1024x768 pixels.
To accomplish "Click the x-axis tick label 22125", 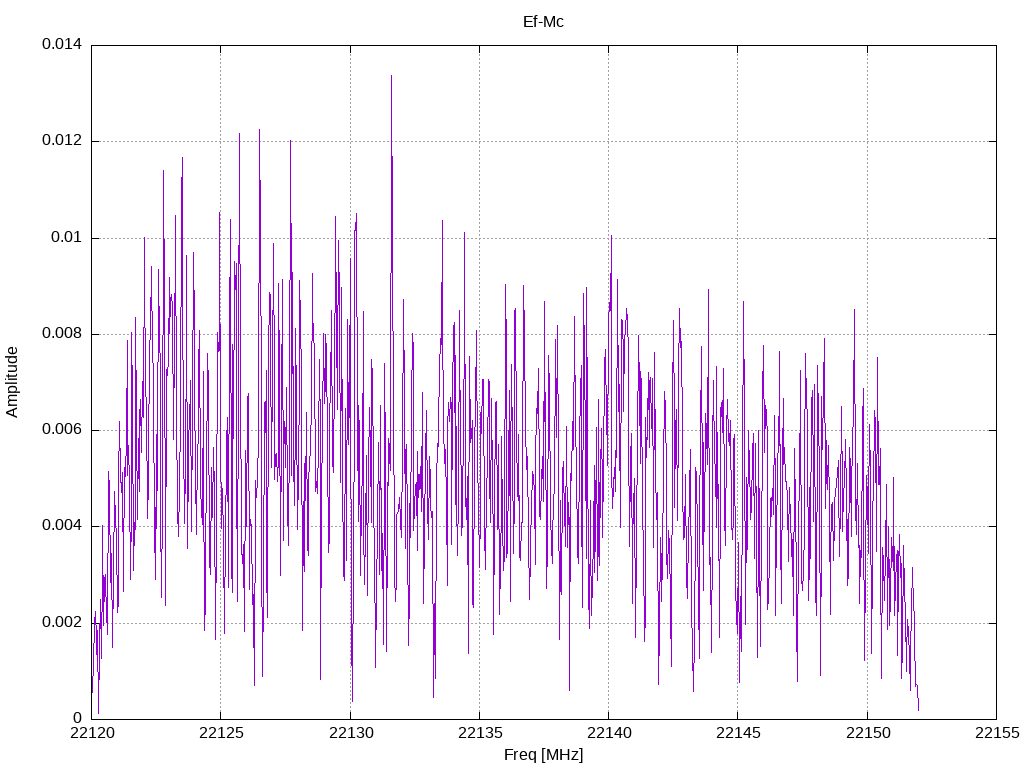I will pyautogui.click(x=221, y=733).
